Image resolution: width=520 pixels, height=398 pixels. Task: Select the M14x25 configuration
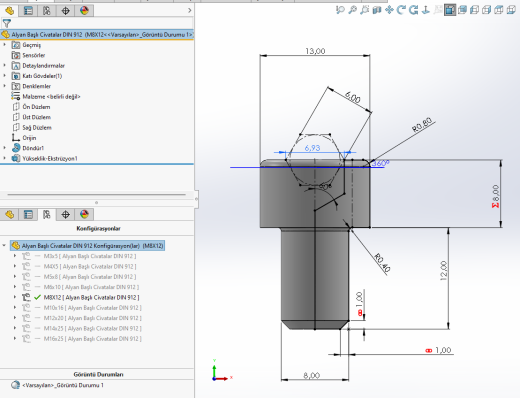93,328
